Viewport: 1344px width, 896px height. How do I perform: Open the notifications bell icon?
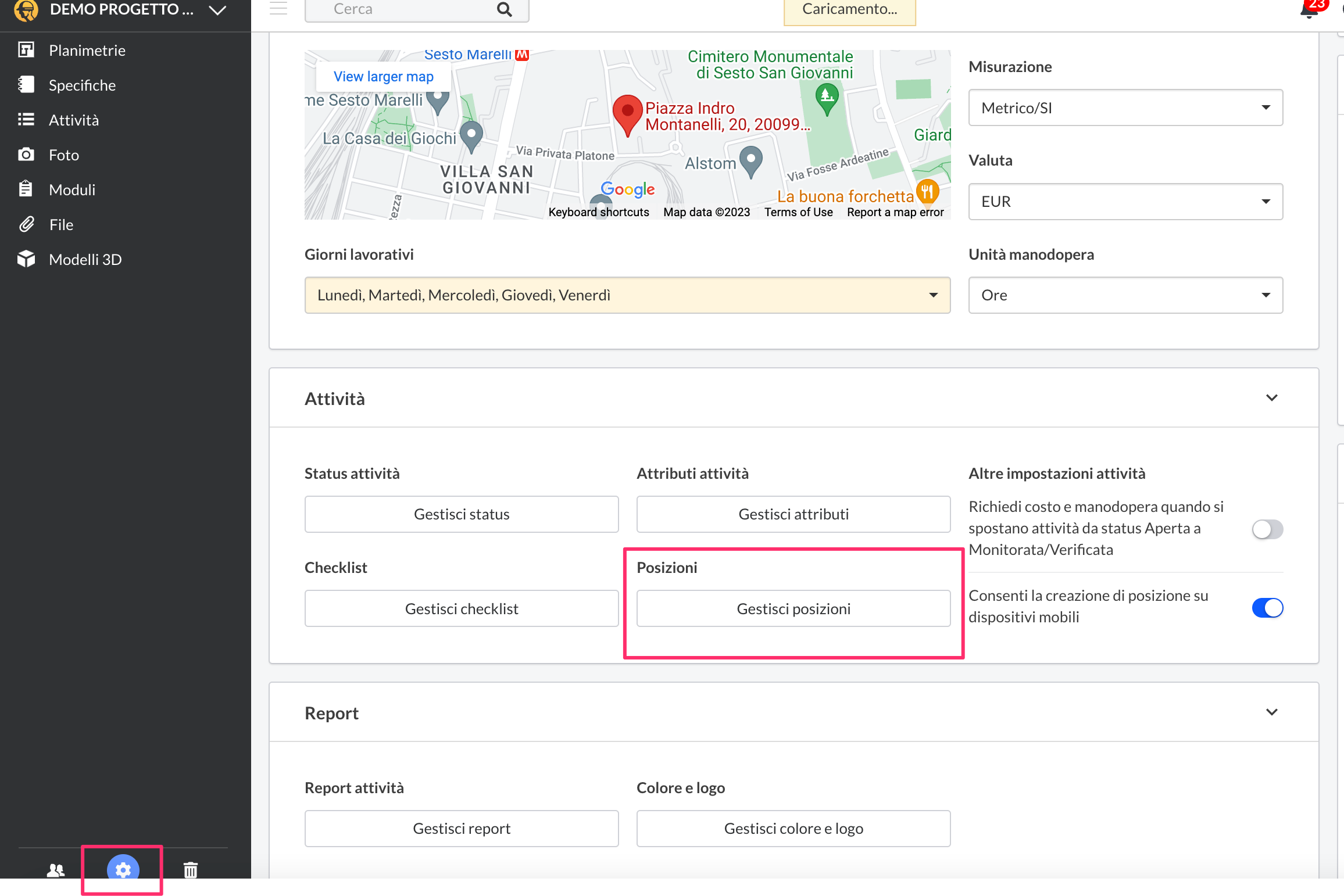[x=1309, y=9]
